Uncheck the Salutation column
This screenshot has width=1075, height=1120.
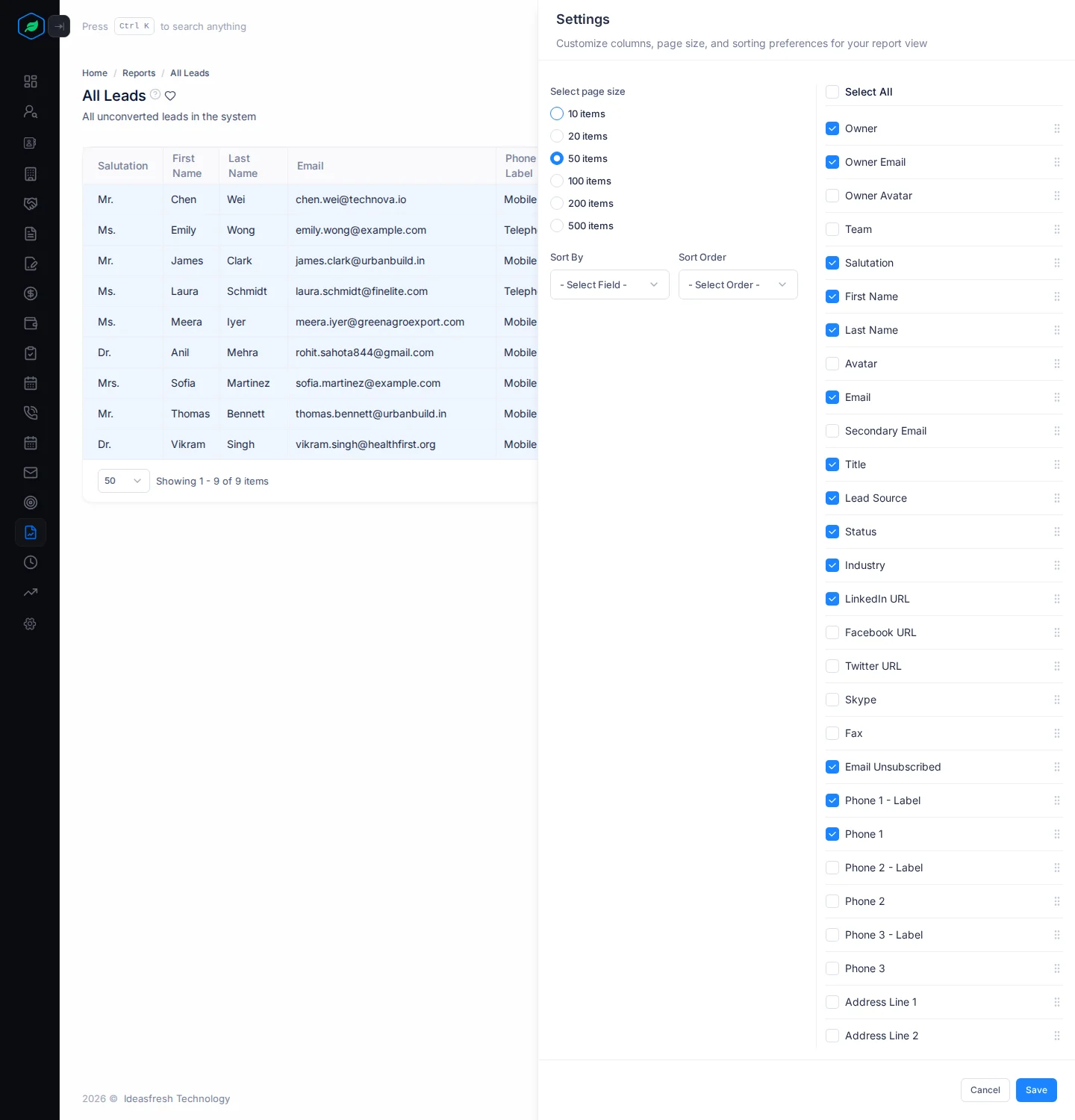(832, 263)
